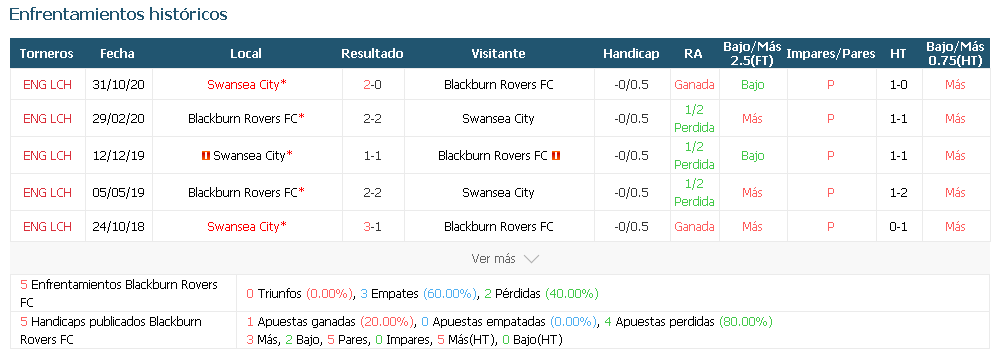Image resolution: width=997 pixels, height=361 pixels.
Task: Click visiting Swansea City on 05/05/19
Action: (498, 193)
